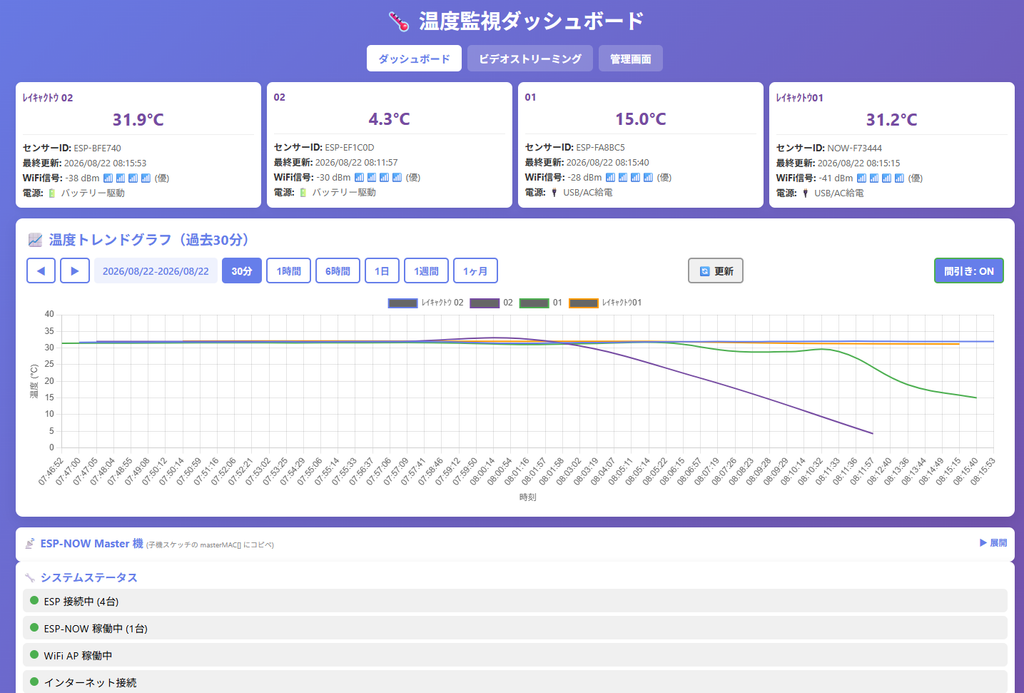The image size is (1024, 693).
Task: Click the last-update time 2026/08/22 08:15:53
Action: [105, 163]
